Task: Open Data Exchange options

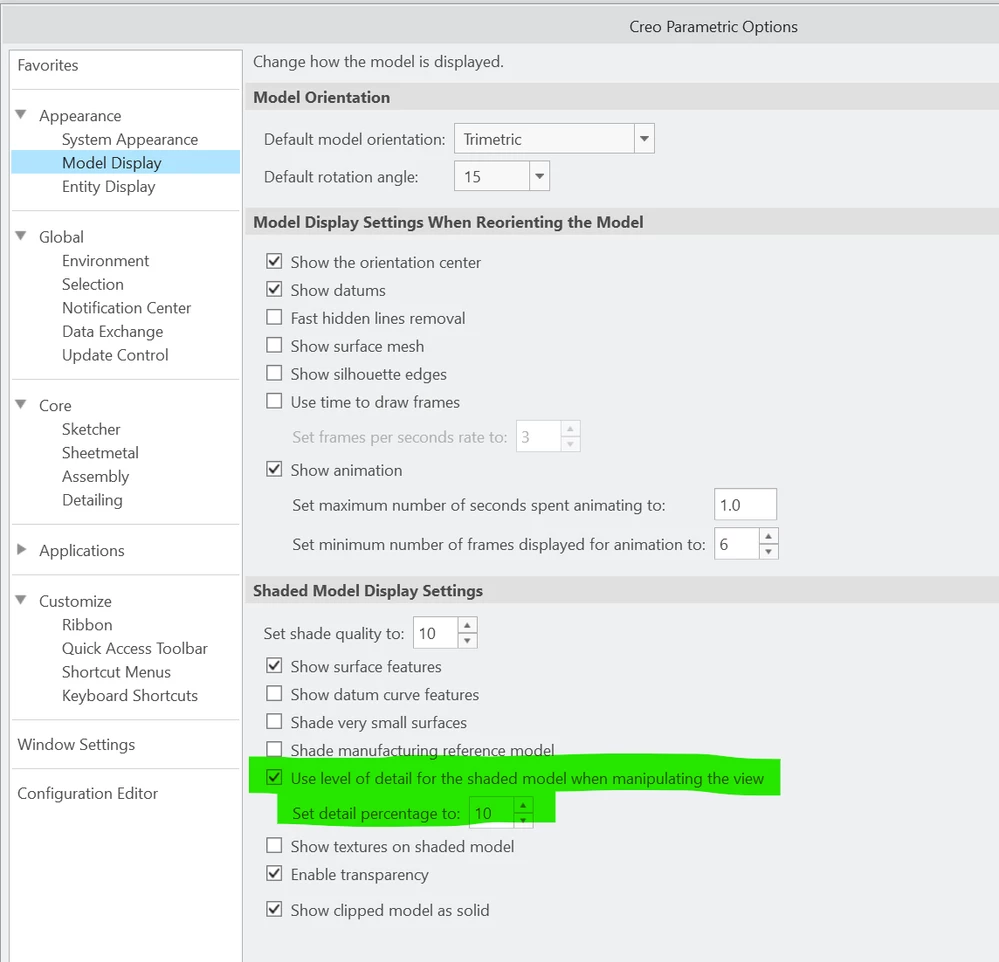Action: coord(113,331)
